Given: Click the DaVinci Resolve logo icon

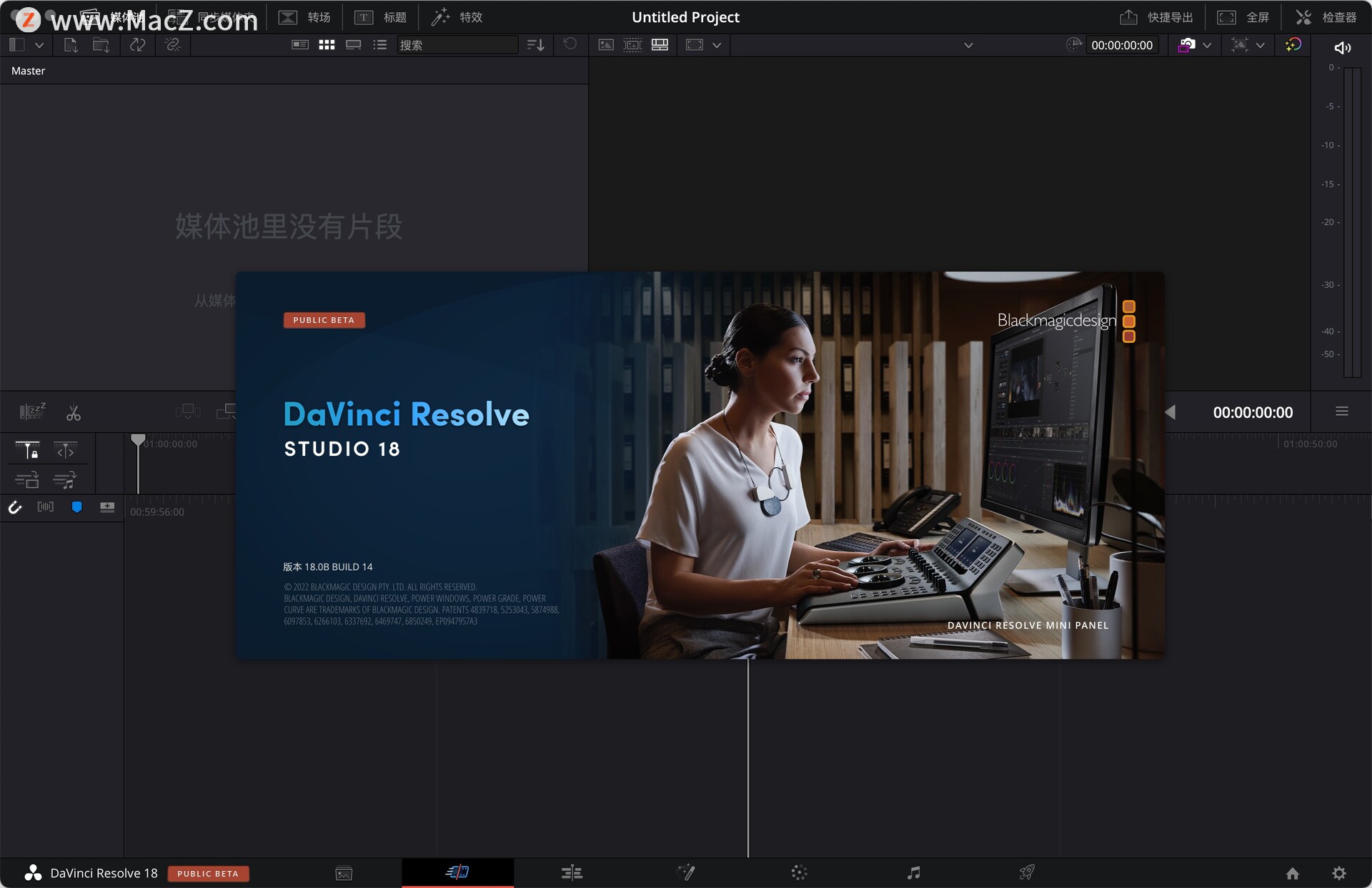Looking at the screenshot, I should click(33, 873).
